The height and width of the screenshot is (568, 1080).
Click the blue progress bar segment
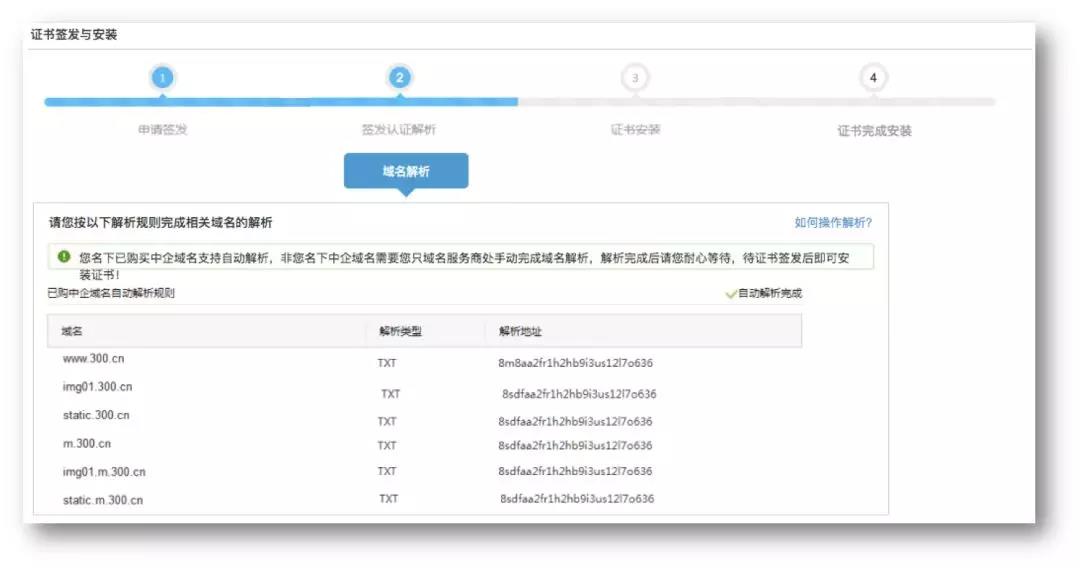tap(281, 102)
